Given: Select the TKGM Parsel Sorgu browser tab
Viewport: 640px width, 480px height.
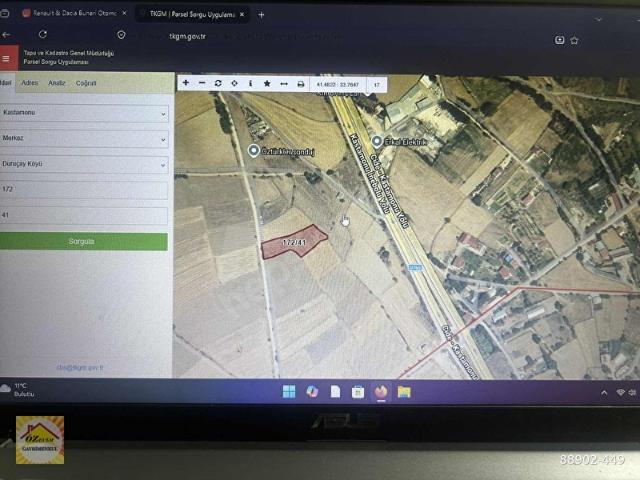Looking at the screenshot, I should 192,14.
